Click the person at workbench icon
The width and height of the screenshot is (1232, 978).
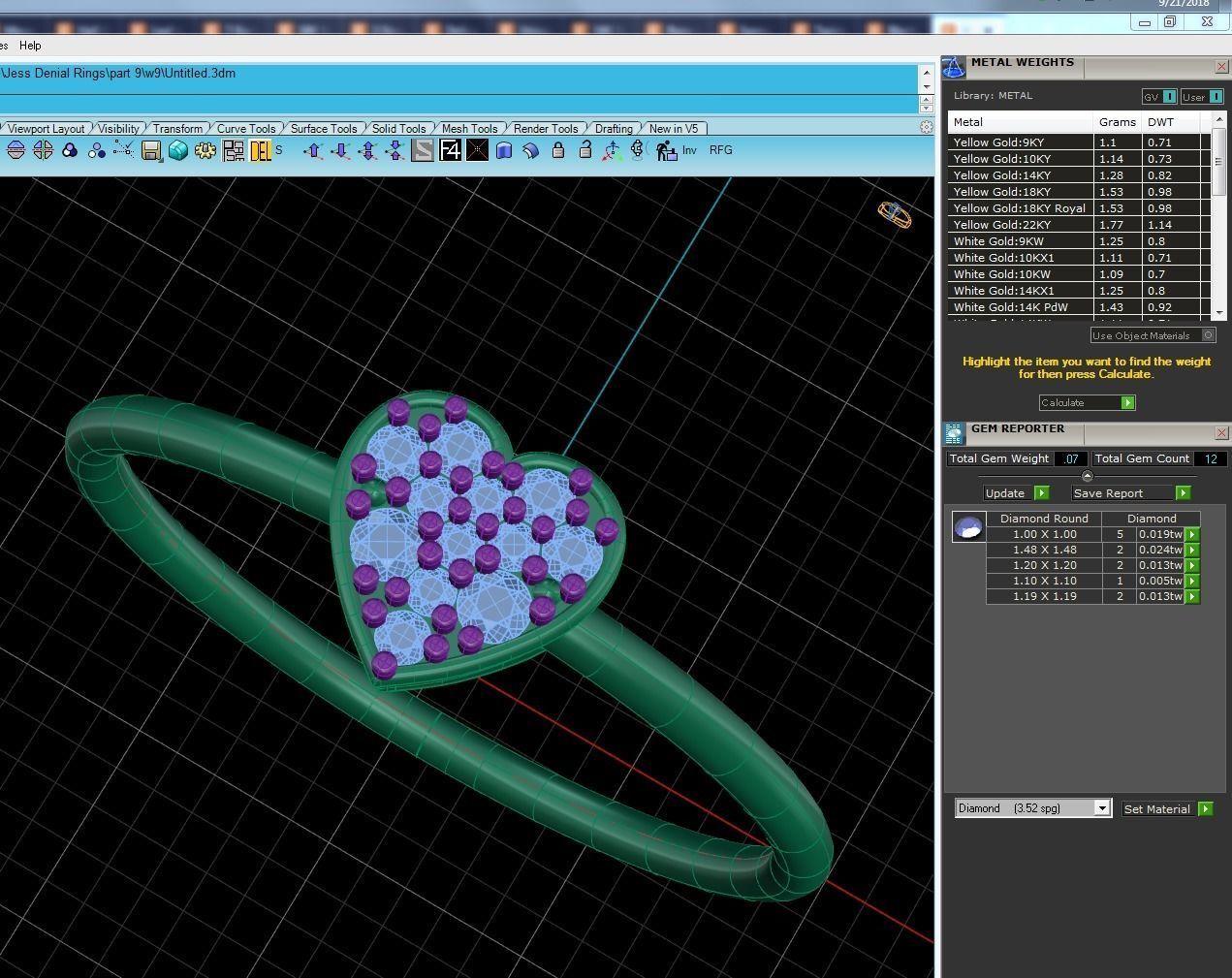click(x=666, y=150)
